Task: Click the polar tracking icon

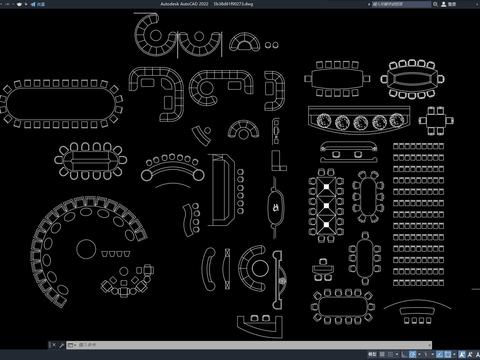Action: pyautogui.click(x=412, y=354)
